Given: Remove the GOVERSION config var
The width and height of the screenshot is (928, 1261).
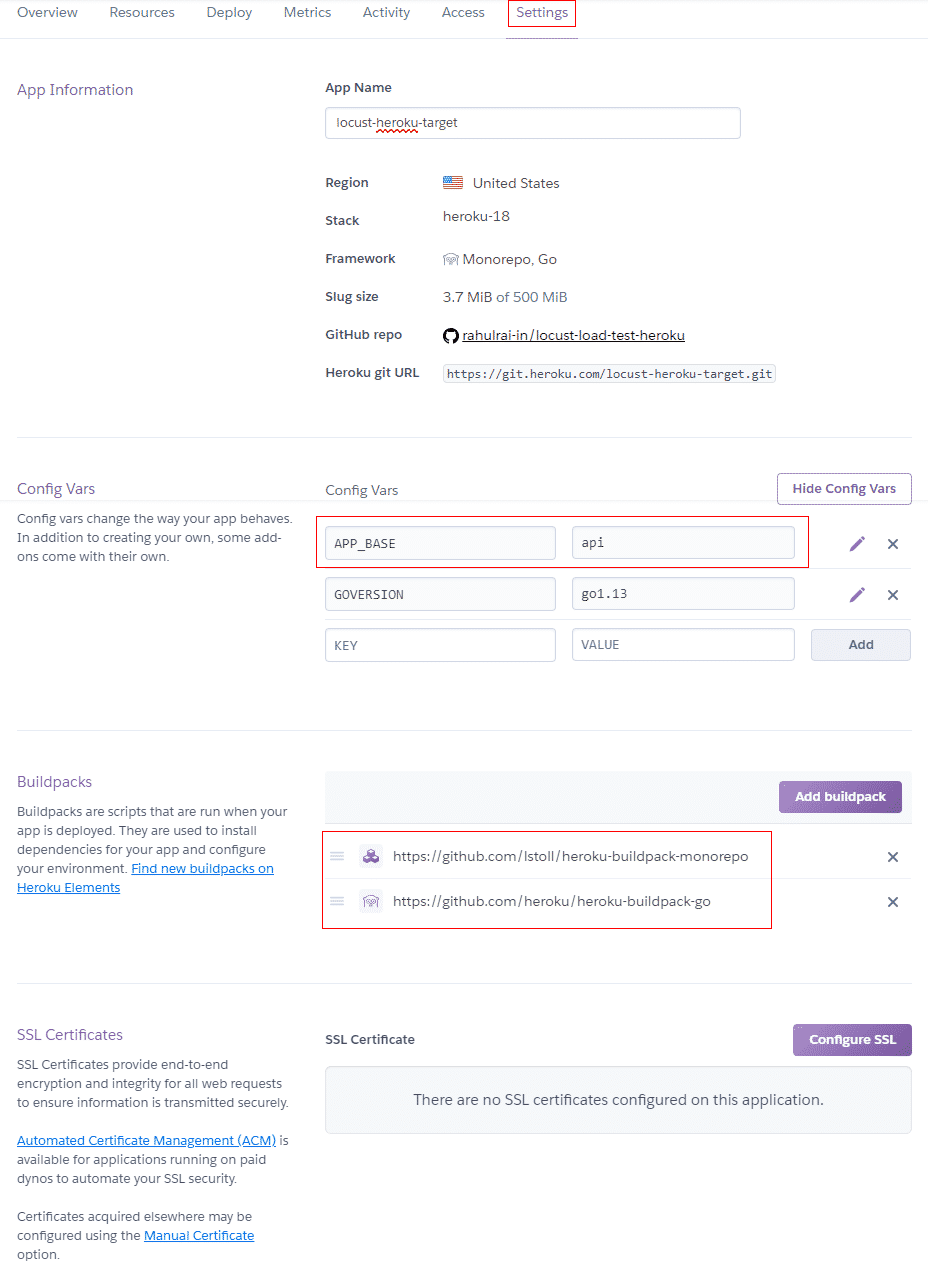Looking at the screenshot, I should (893, 595).
